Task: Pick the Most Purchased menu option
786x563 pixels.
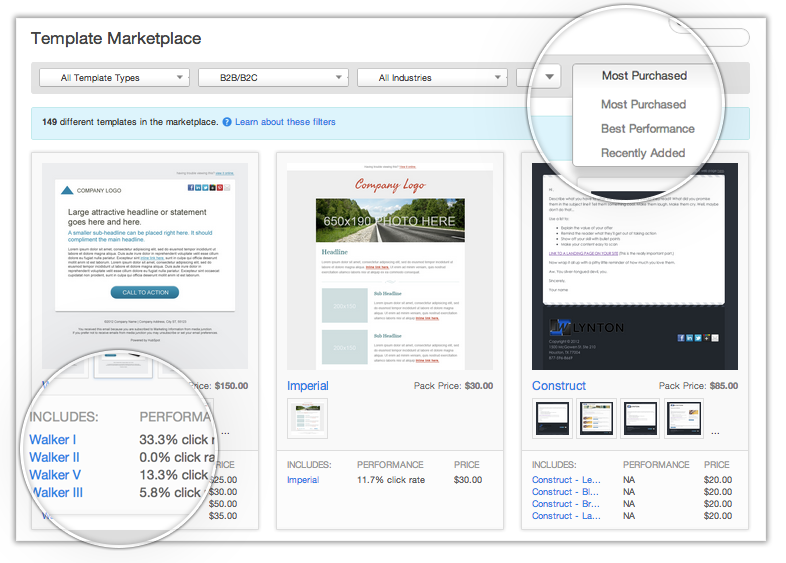Action: tap(643, 104)
